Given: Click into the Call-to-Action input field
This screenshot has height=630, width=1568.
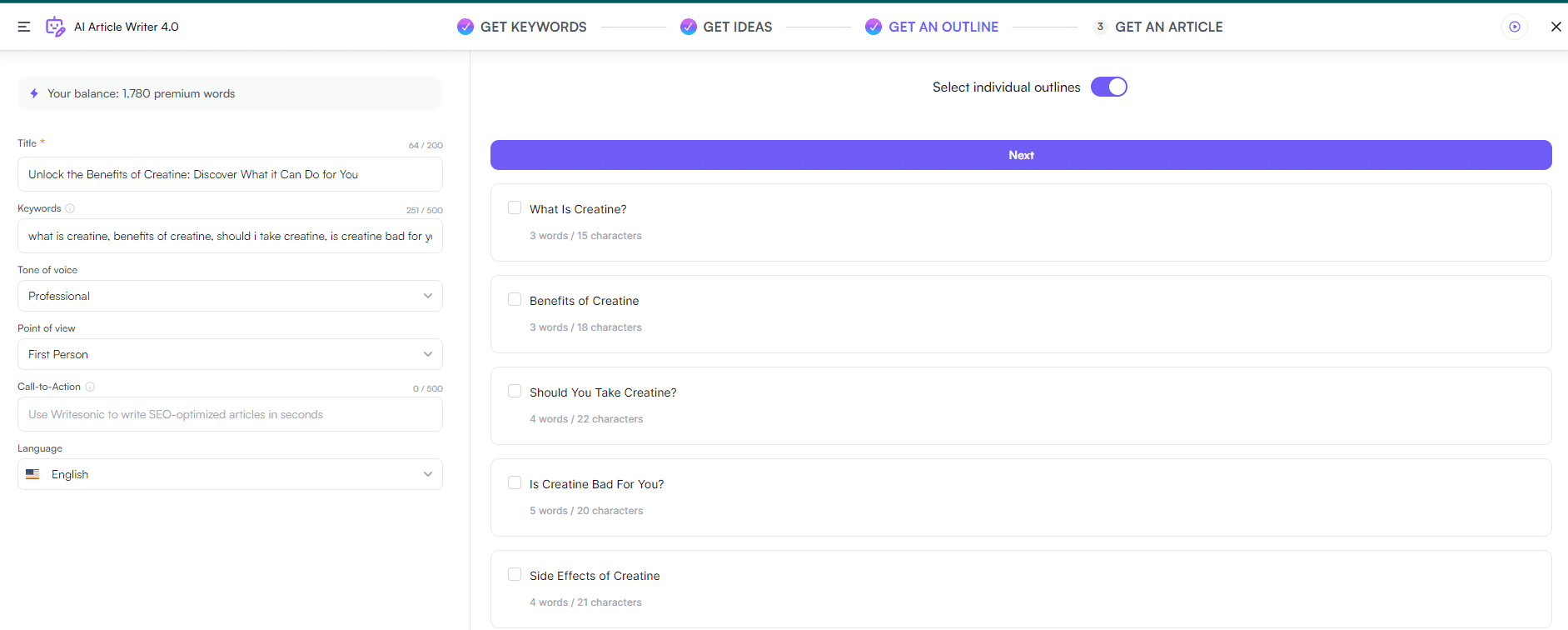Looking at the screenshot, I should 230,414.
